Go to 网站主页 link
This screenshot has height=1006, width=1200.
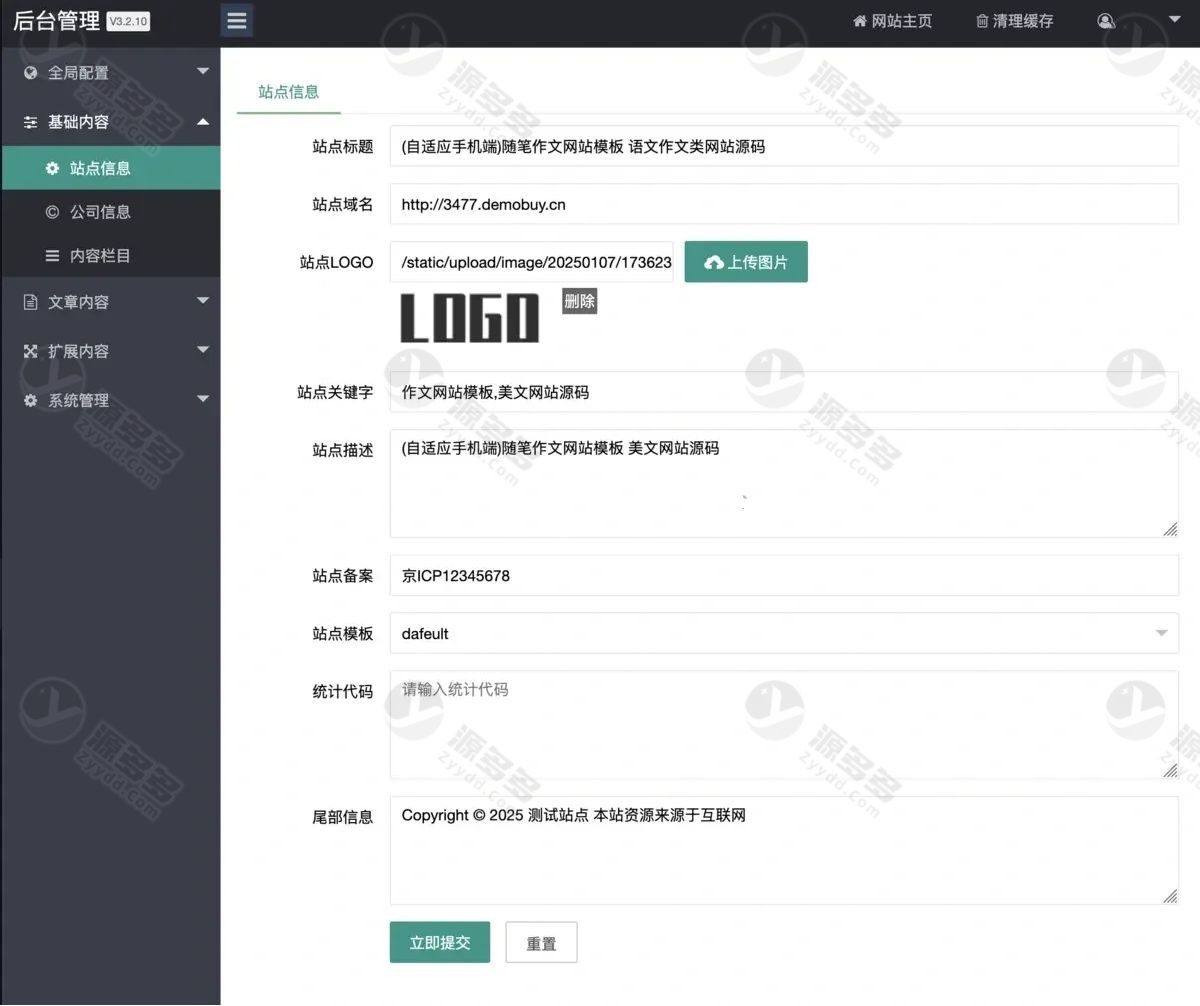click(892, 21)
